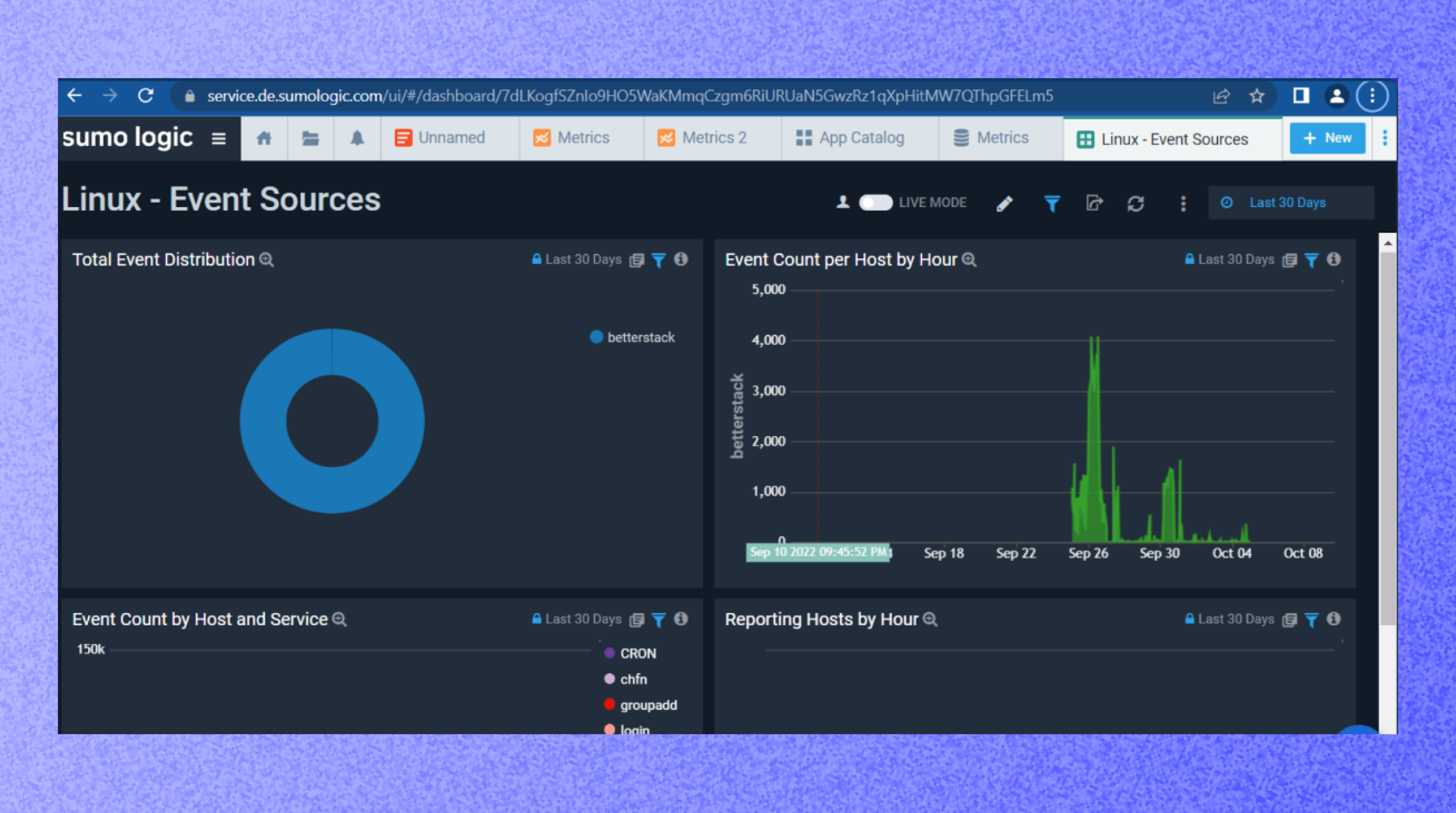The width and height of the screenshot is (1456, 813).
Task: Toggle the LIVE MODE switch
Action: coord(875,203)
